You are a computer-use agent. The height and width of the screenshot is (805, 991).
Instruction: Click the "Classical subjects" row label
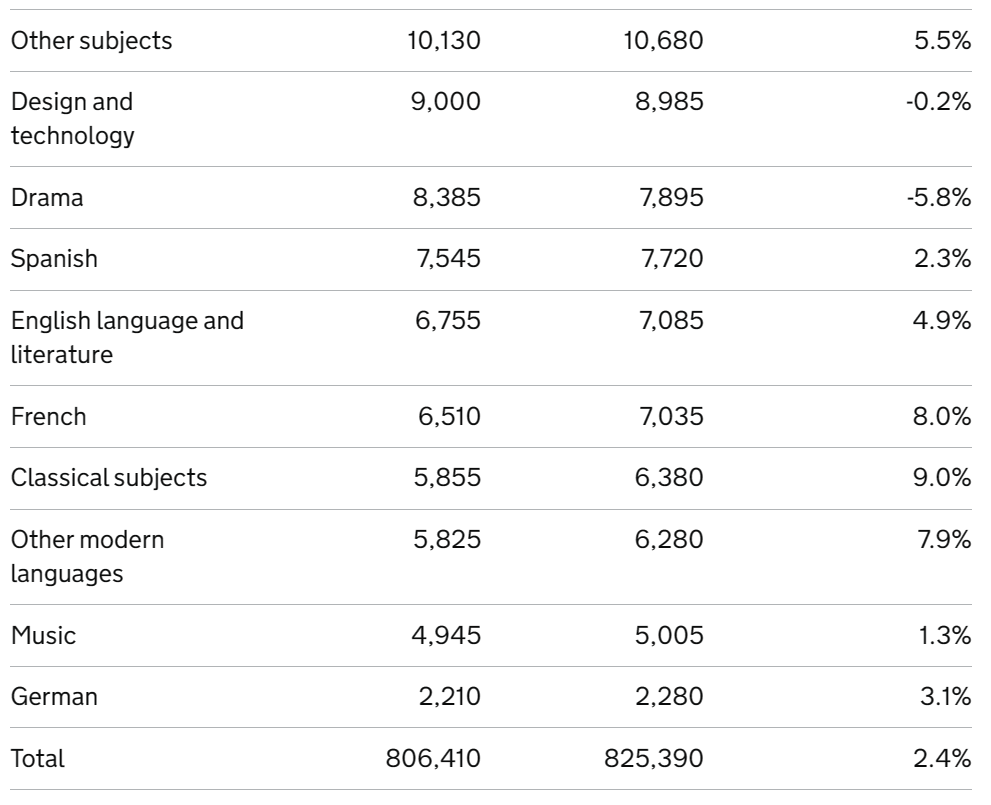(109, 477)
